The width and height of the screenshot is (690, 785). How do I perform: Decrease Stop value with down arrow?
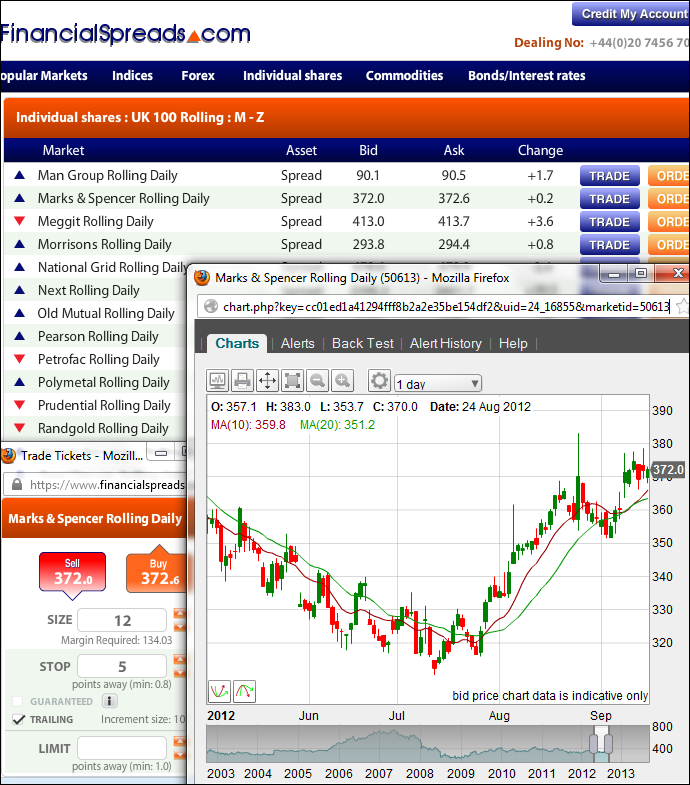coord(180,673)
